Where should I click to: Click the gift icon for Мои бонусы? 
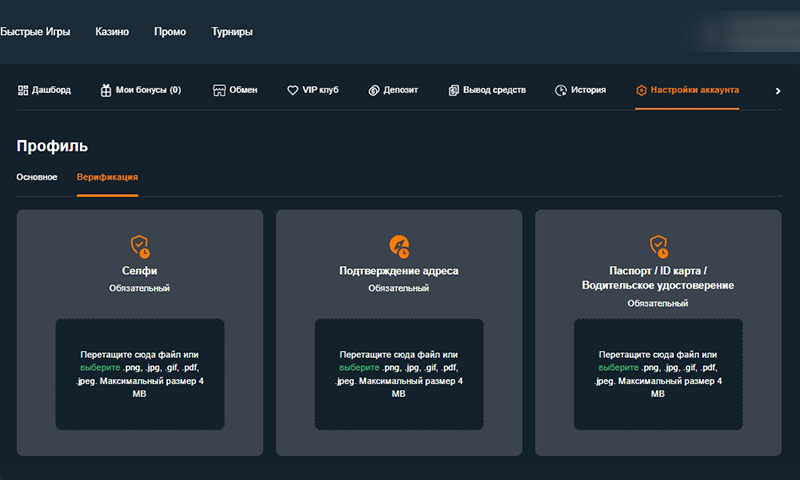click(x=106, y=90)
